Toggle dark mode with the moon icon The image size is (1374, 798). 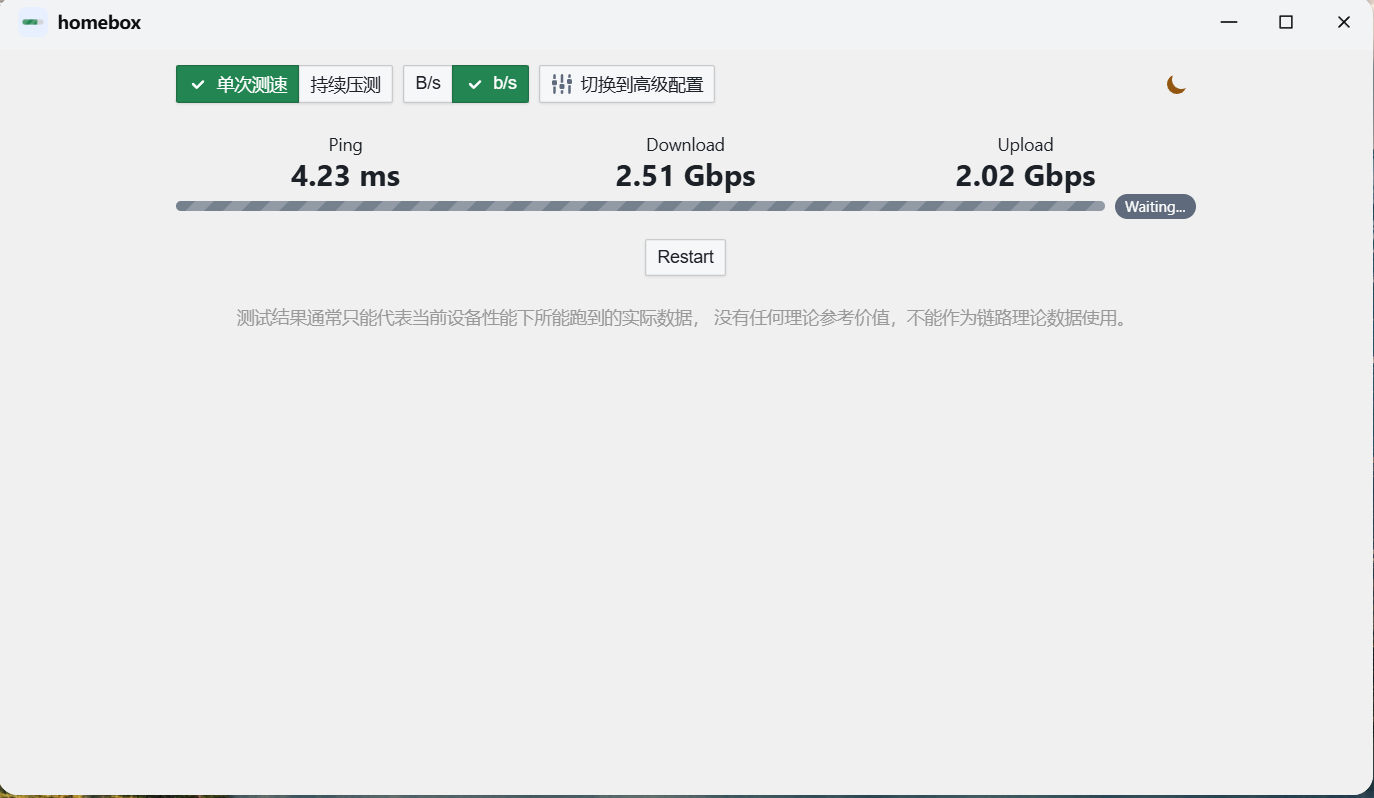1176,85
